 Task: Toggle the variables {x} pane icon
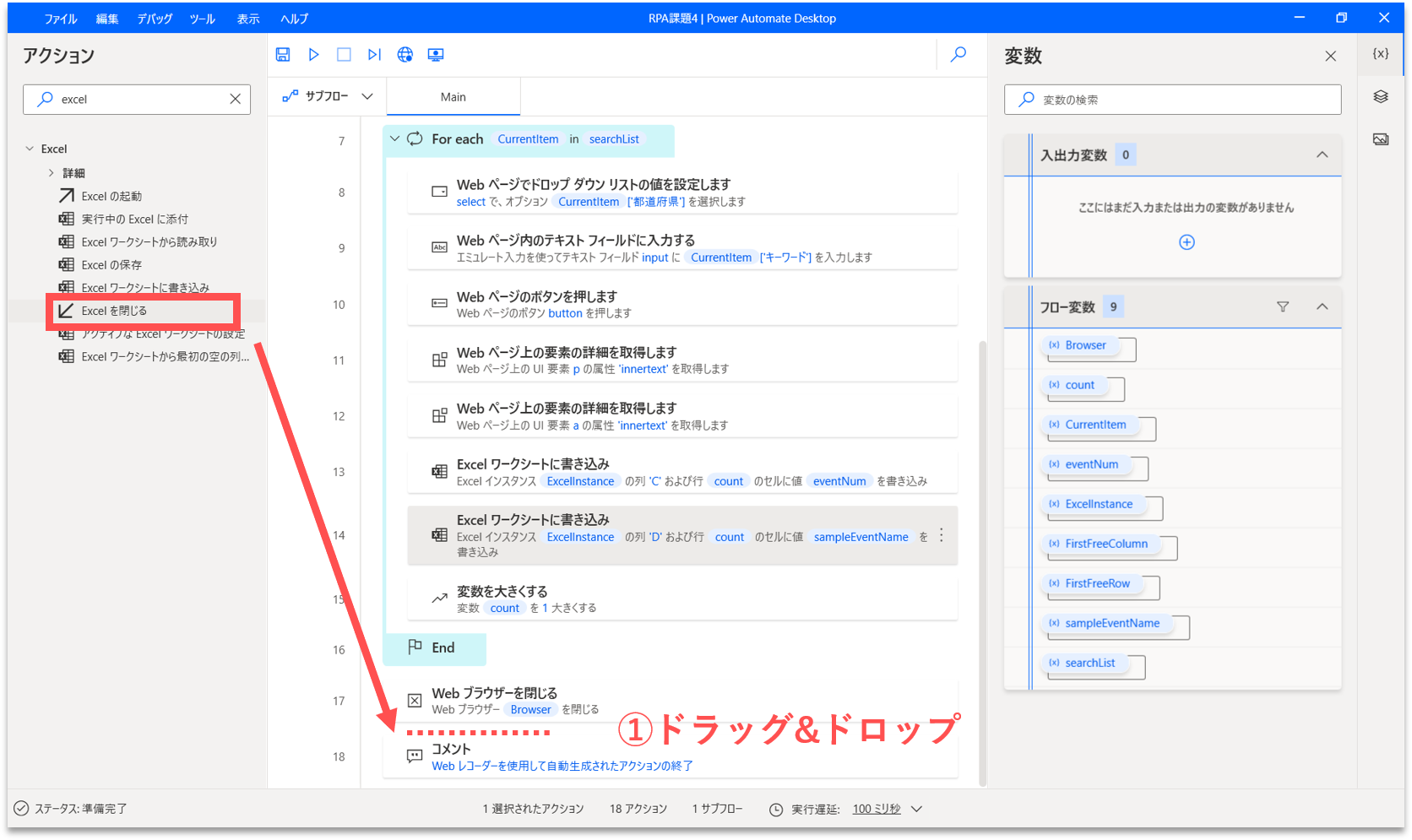[1381, 53]
